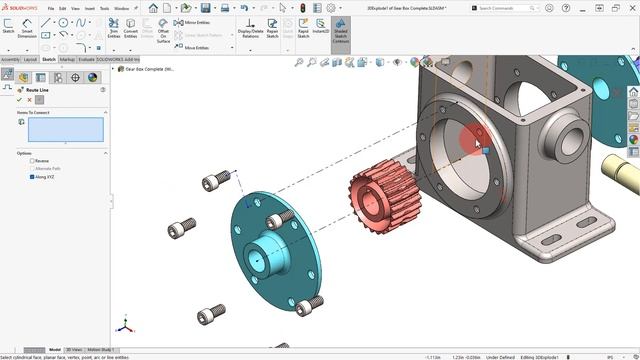This screenshot has height=360, width=640.
Task: Open the Circle tool dropdown arrow
Action: (x=72, y=23)
